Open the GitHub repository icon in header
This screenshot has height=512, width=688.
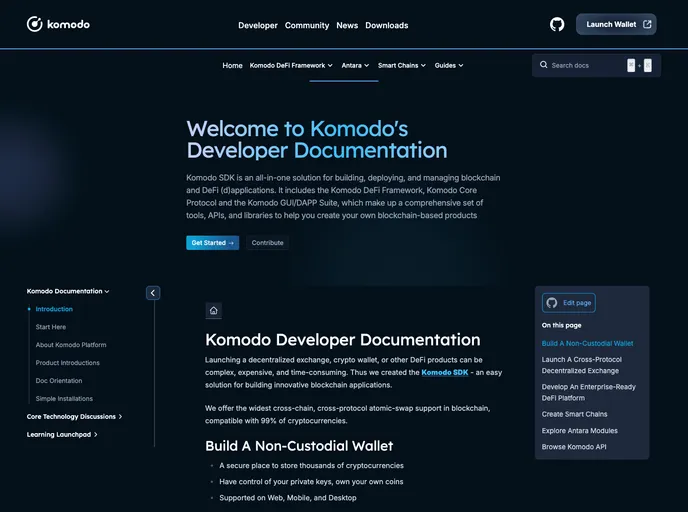(x=557, y=25)
